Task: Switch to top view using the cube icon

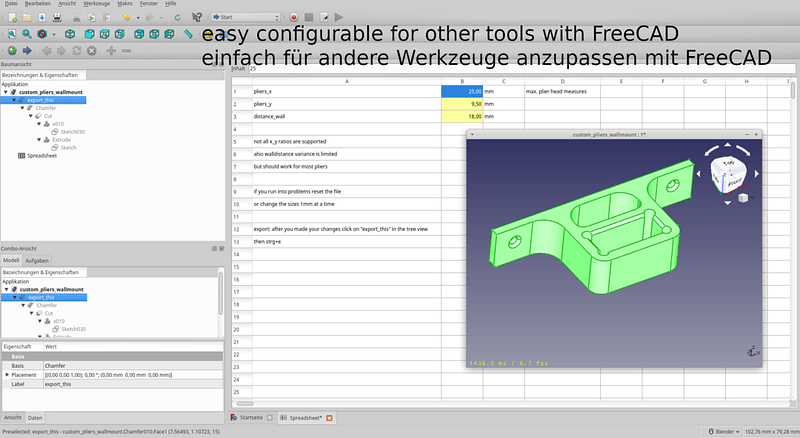Action: [x=105, y=34]
